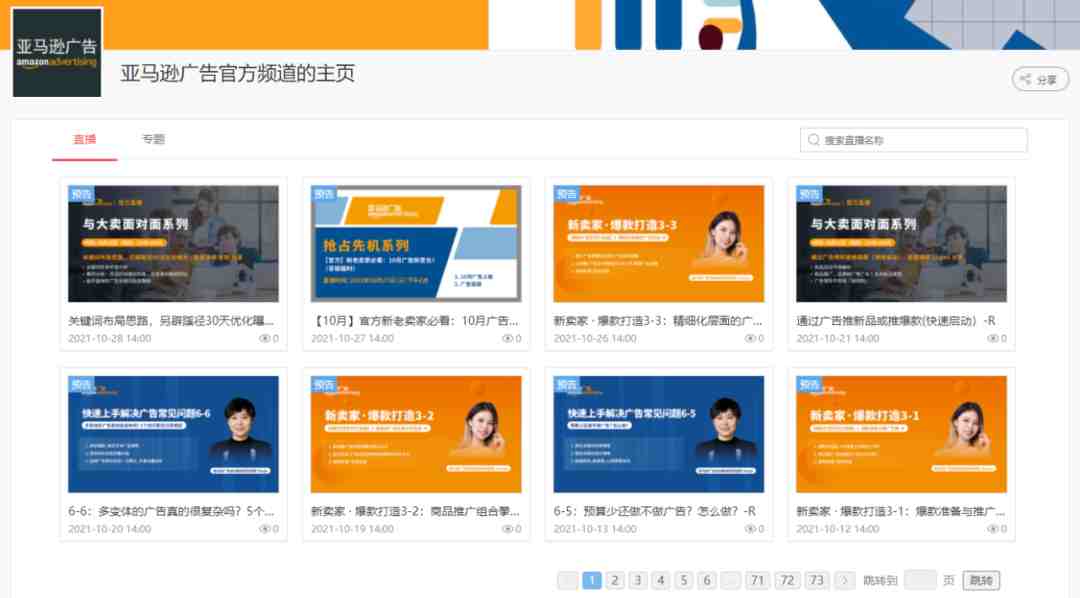The width and height of the screenshot is (1080, 598).
Task: Click the live-stream name search field
Action: pyautogui.click(x=913, y=140)
